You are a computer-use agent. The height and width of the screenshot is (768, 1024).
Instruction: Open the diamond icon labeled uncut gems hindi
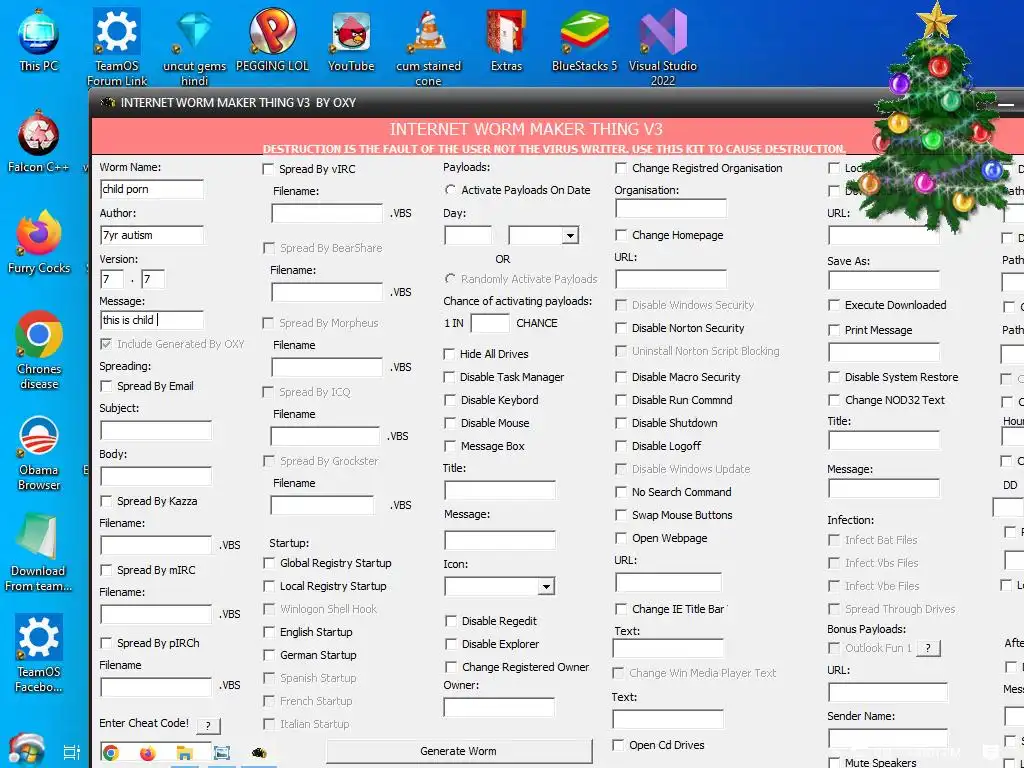(195, 47)
